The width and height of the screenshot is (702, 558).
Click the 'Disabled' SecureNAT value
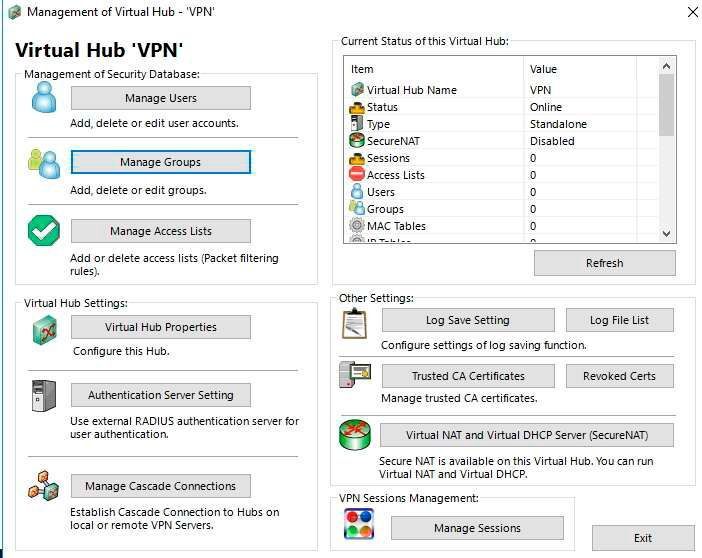[552, 141]
